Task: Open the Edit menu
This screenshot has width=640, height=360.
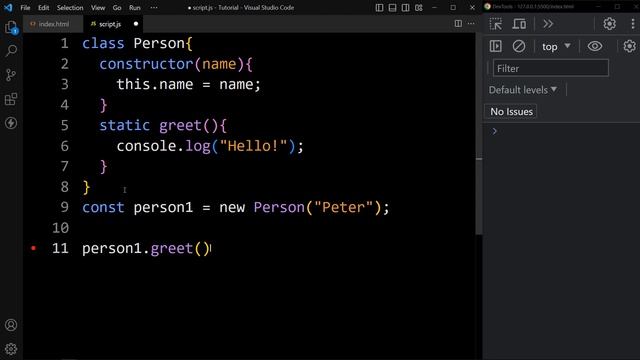Action: click(43, 7)
